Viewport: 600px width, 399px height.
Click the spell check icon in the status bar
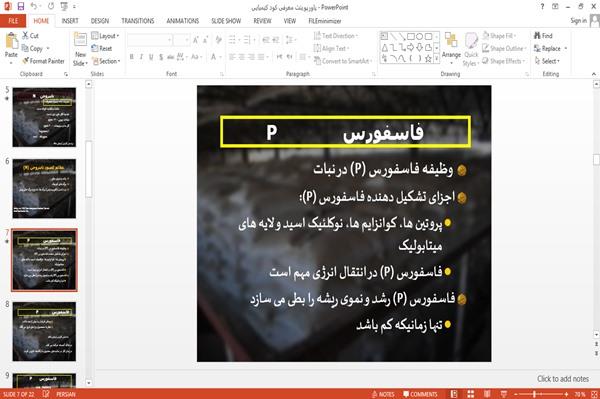coord(46,394)
